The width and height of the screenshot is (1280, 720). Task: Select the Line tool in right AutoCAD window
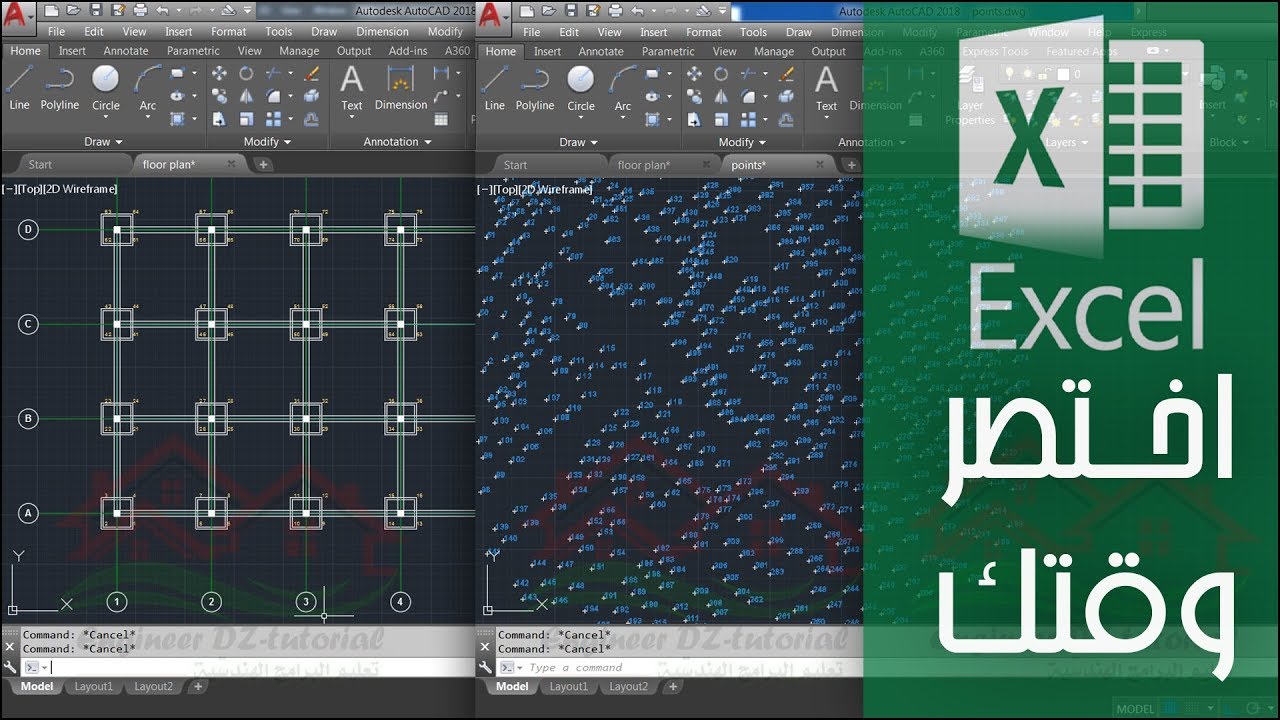point(494,88)
